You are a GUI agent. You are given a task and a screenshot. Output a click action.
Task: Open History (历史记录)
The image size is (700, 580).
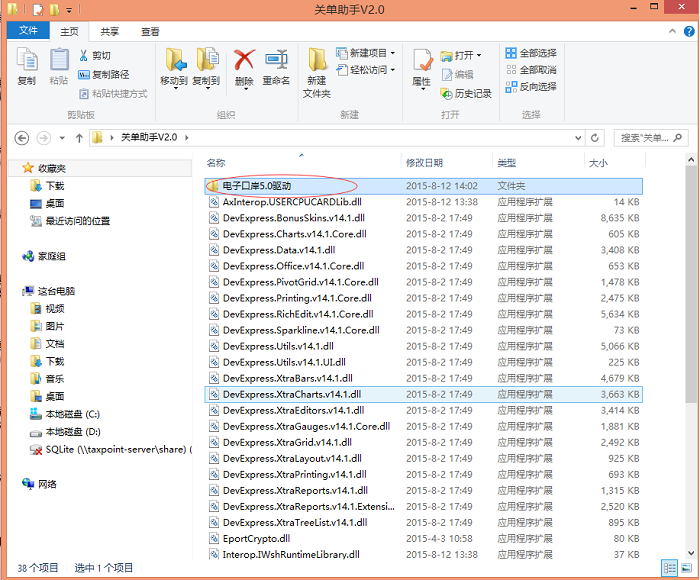point(466,93)
